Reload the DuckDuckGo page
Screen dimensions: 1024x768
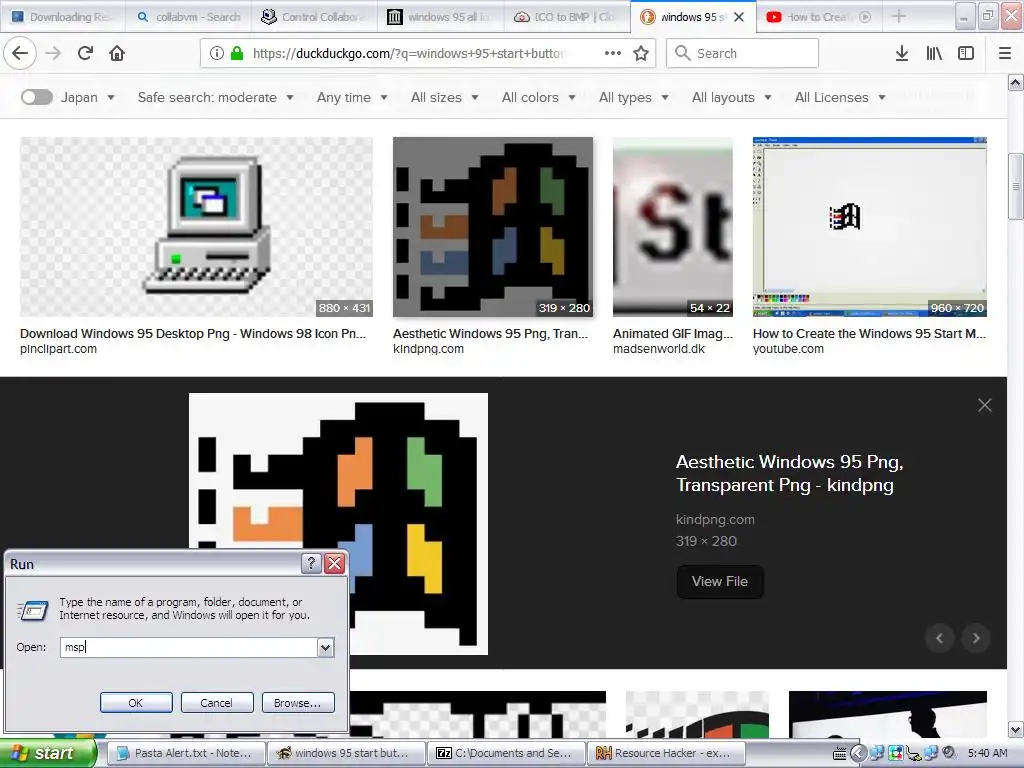[x=85, y=53]
